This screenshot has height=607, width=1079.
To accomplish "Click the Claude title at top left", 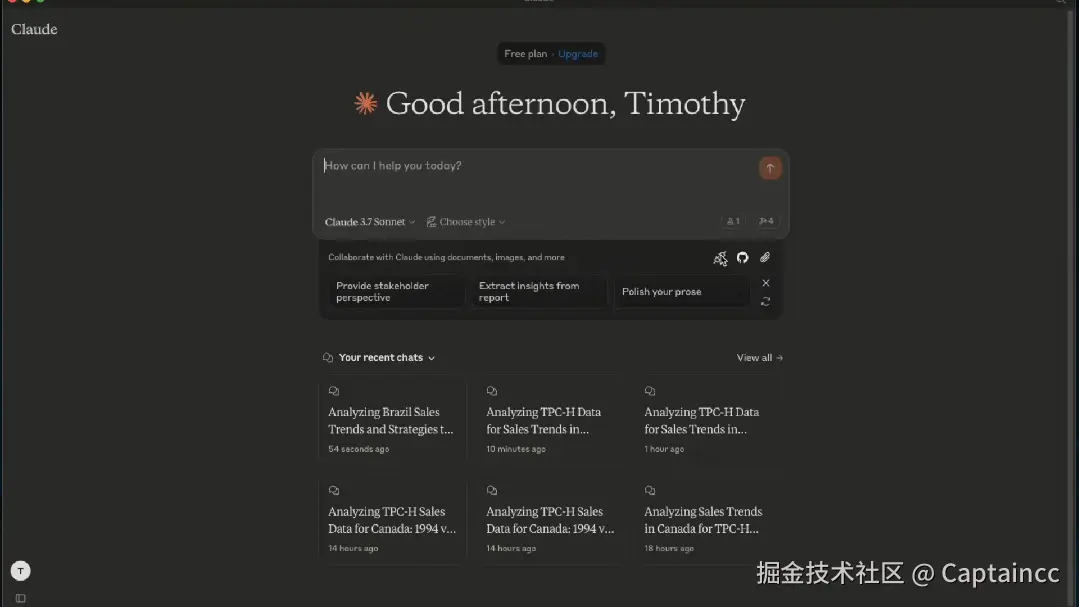I will (34, 29).
